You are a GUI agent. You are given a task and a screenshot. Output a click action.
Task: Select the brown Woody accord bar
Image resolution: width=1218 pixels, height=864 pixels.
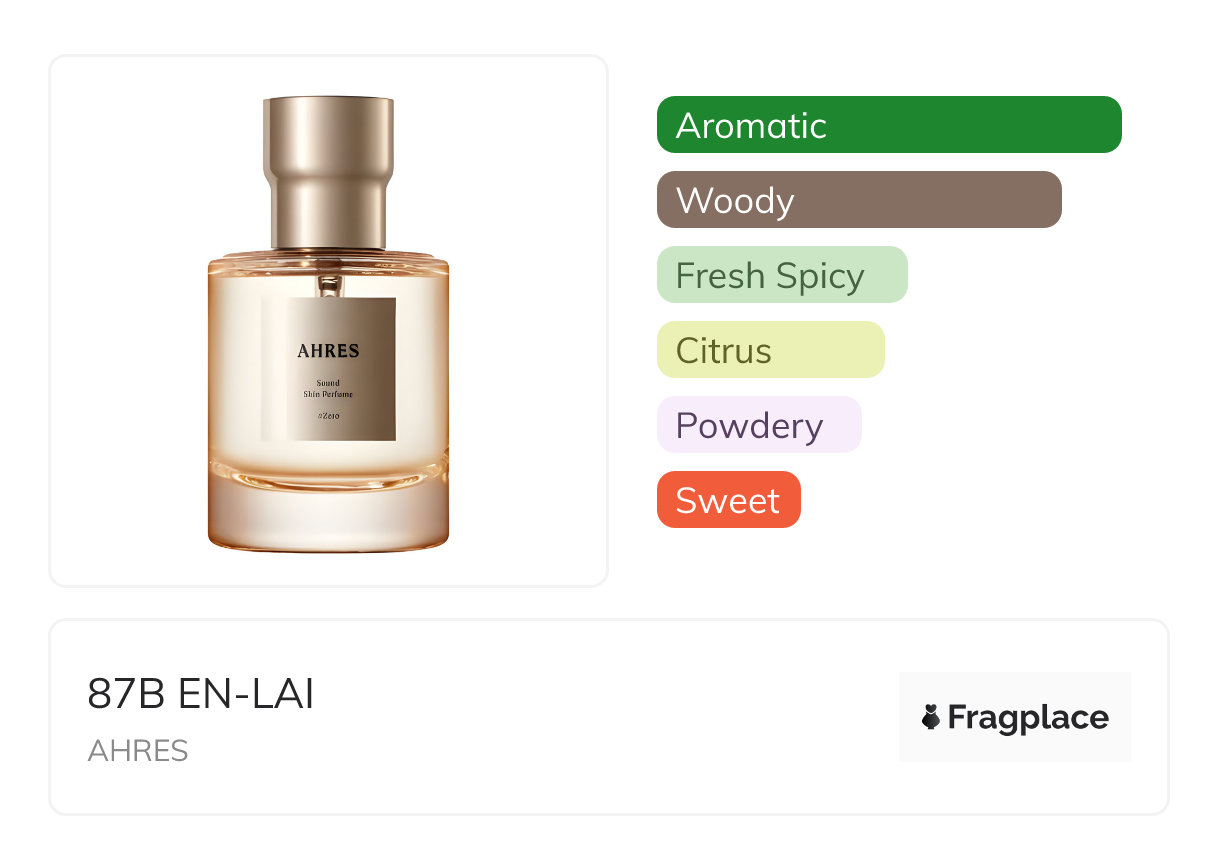(x=859, y=200)
